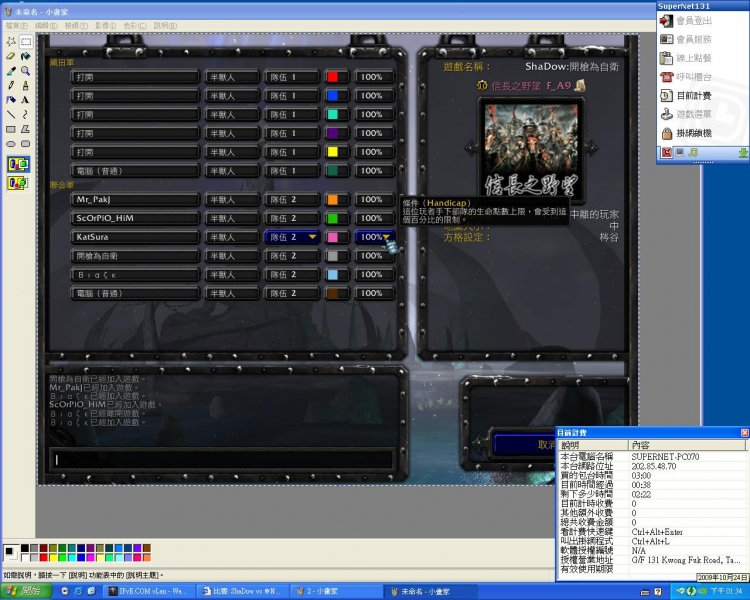Image resolution: width=750 pixels, height=600 pixels.
Task: Choose the opaque background selection option
Action: pos(18,163)
